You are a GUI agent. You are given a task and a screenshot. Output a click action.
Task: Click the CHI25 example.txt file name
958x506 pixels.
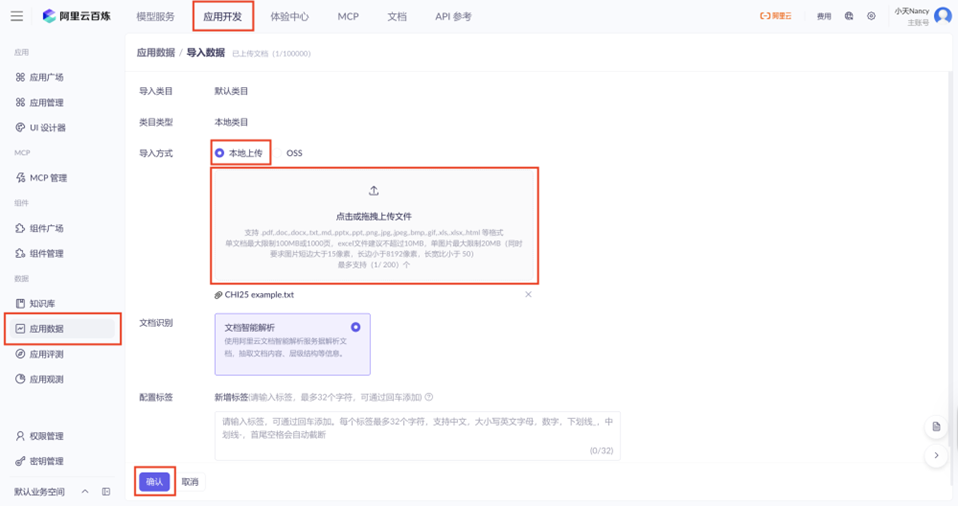tap(259, 295)
